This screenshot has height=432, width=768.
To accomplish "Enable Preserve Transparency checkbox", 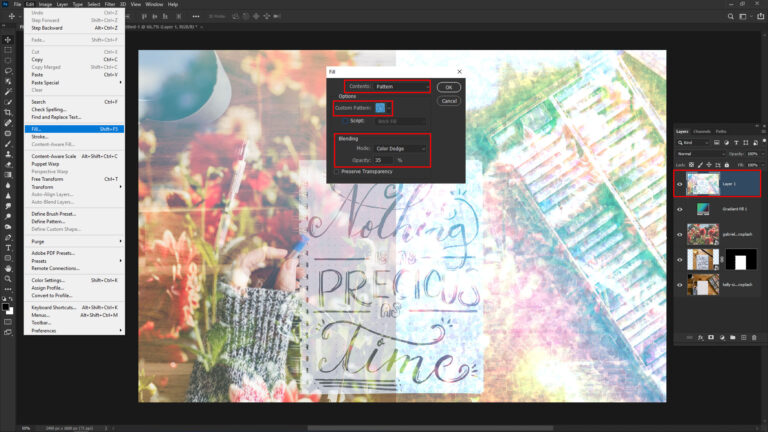I will point(336,172).
